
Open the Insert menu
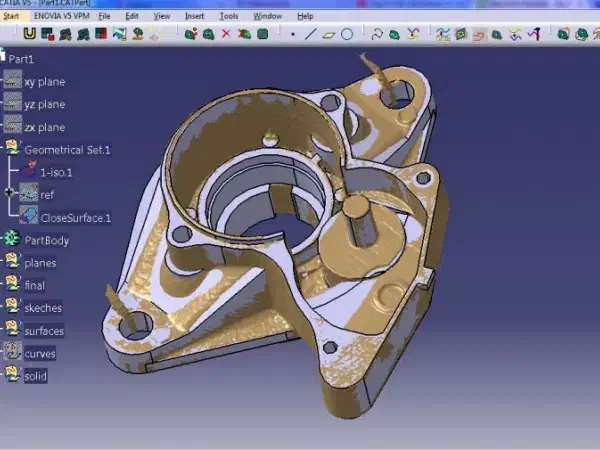coord(195,16)
